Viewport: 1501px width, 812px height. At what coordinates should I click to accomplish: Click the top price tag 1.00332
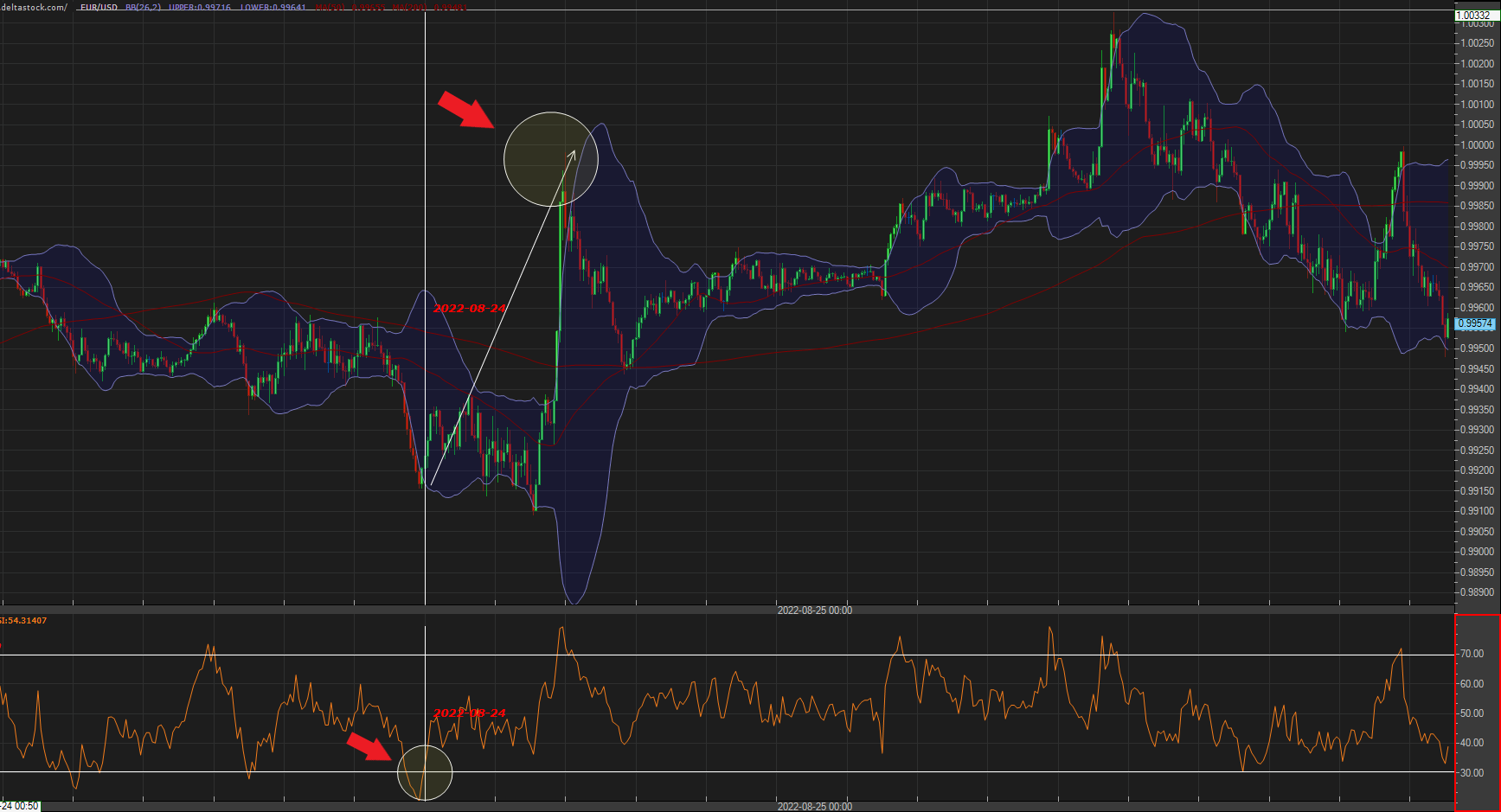(x=1473, y=15)
